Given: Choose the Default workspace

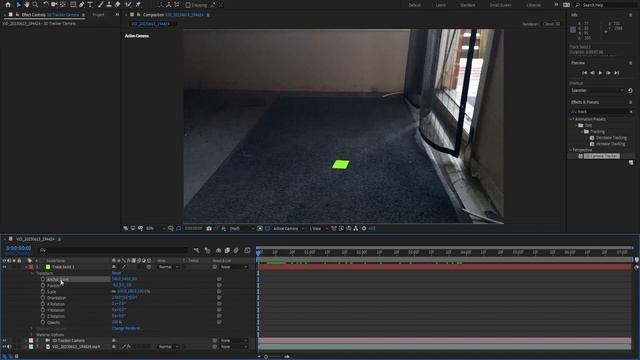Looking at the screenshot, I should (414, 5).
